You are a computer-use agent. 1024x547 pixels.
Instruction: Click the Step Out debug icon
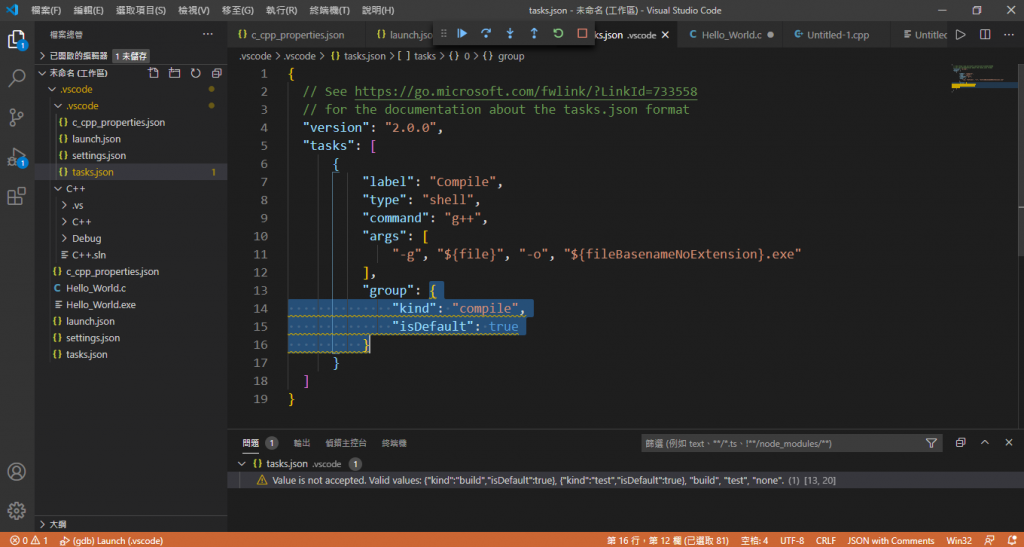pyautogui.click(x=534, y=34)
